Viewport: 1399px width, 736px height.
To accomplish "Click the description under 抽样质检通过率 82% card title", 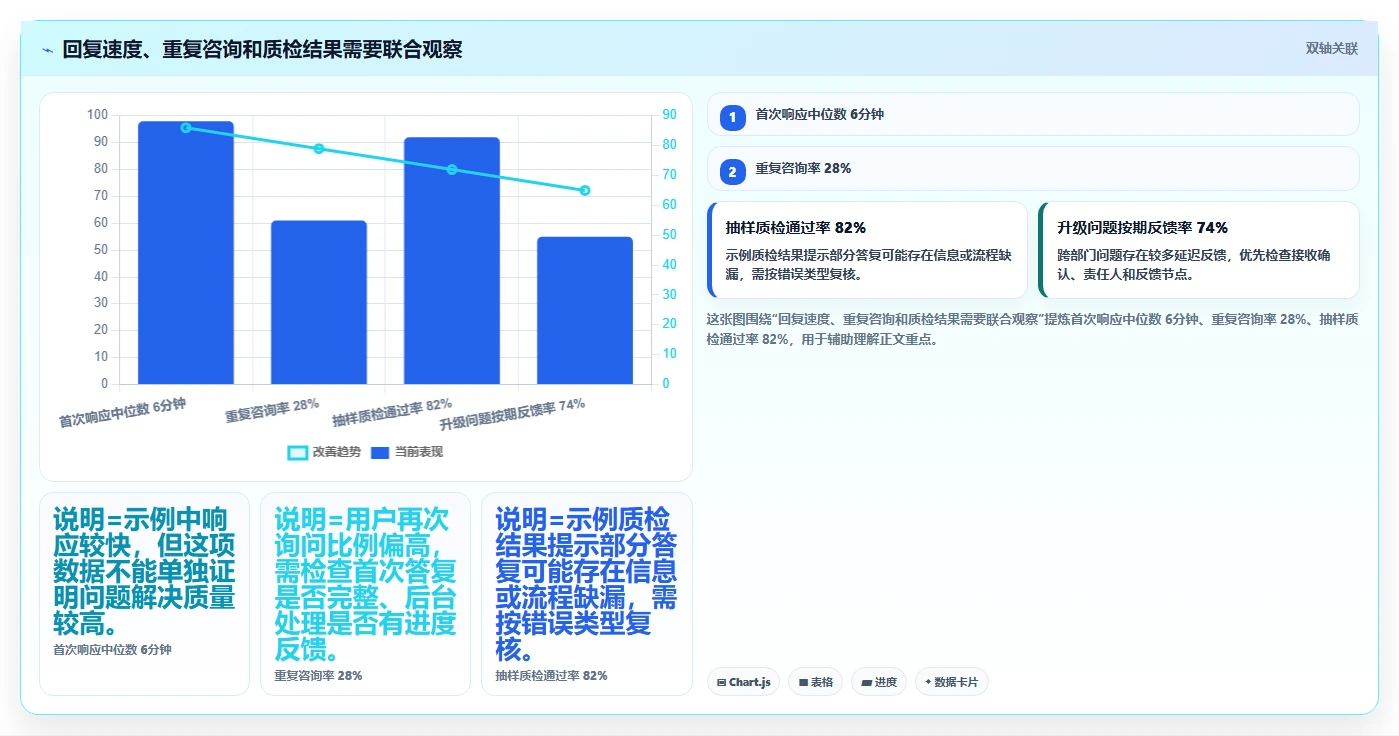I will tap(868, 265).
